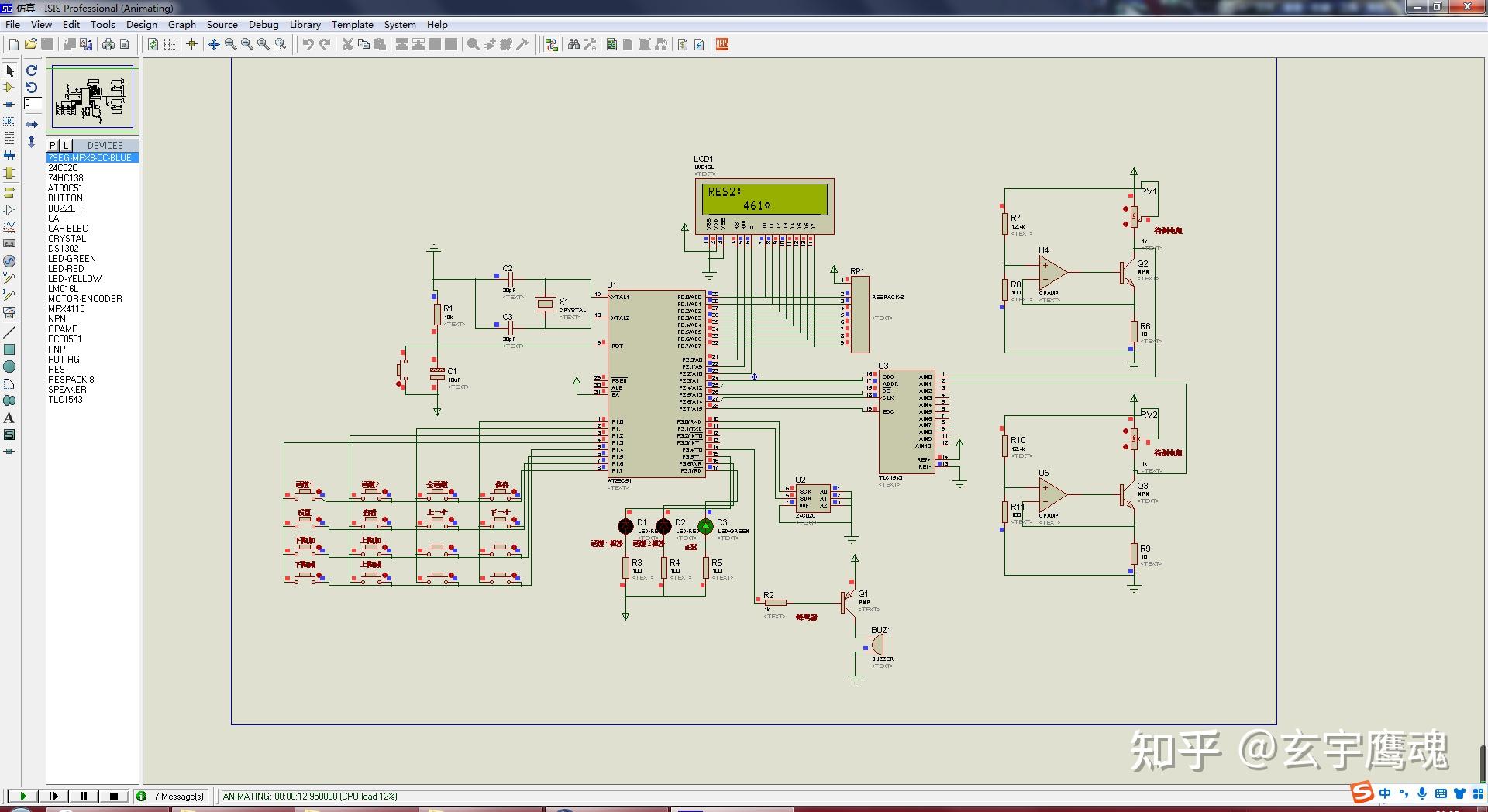Image resolution: width=1488 pixels, height=812 pixels.
Task: Toggle the grid display
Action: [169, 44]
